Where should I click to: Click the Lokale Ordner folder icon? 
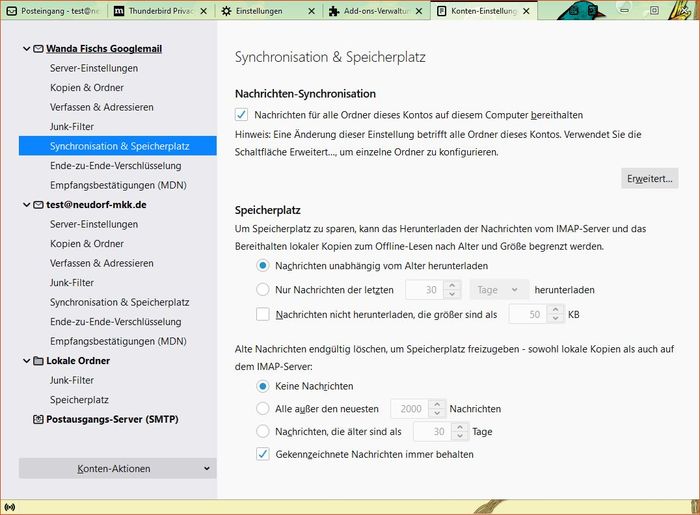click(x=38, y=361)
